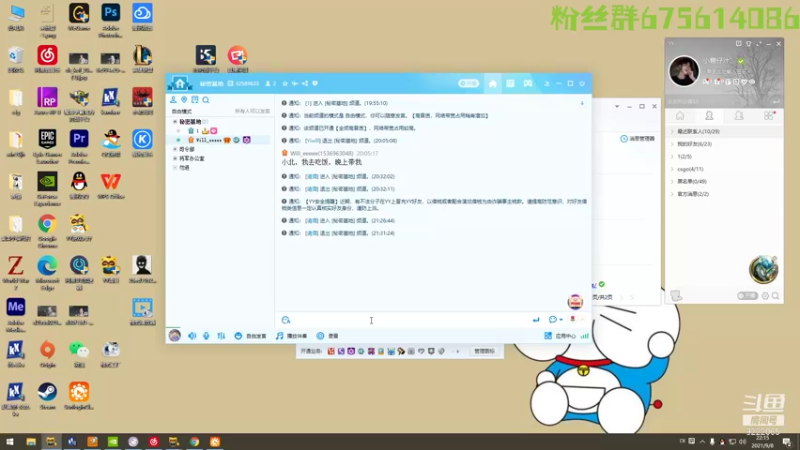The height and width of the screenshot is (450, 800).
Task: Click the location pin icon above channel tree
Action: tap(184, 100)
